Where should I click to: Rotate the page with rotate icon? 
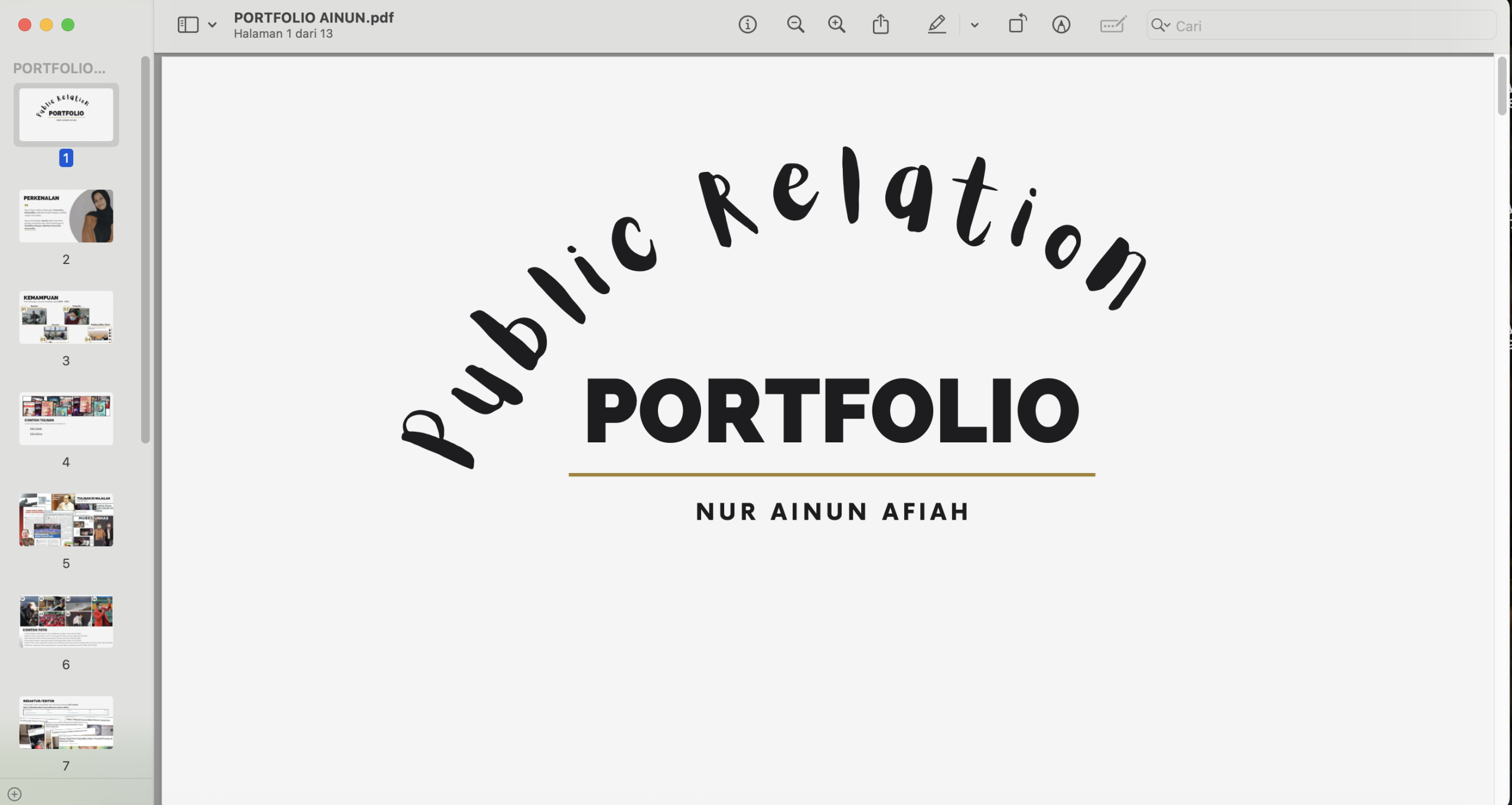1017,25
